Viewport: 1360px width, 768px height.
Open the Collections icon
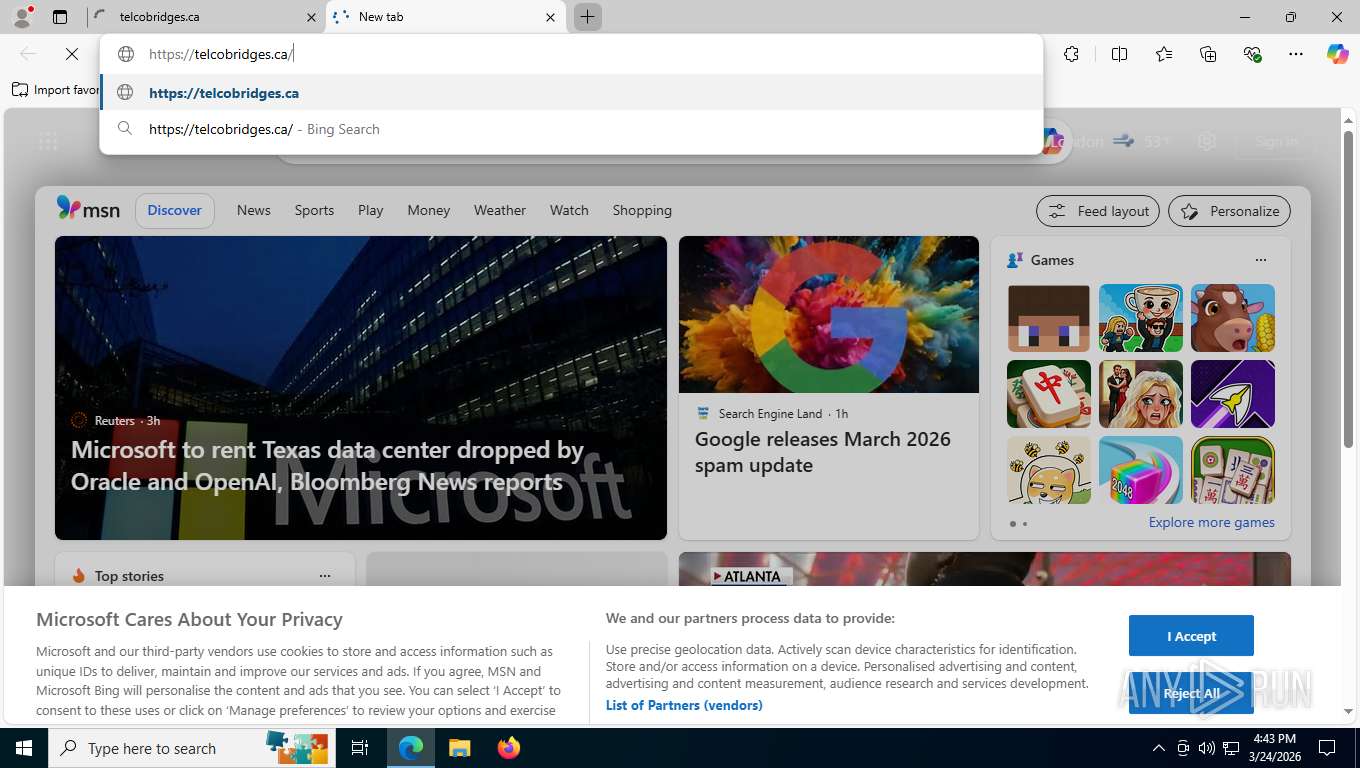pyautogui.click(x=1208, y=54)
